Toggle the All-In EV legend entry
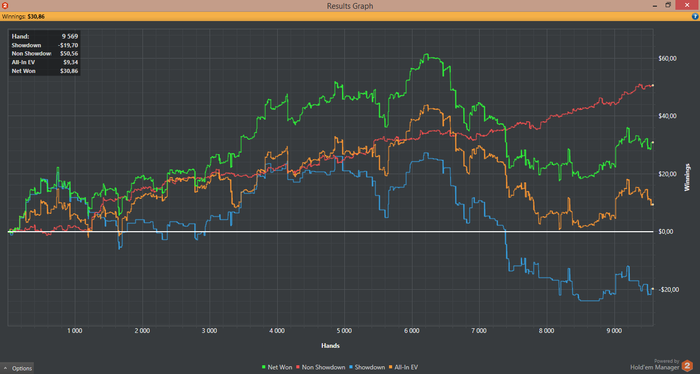The width and height of the screenshot is (700, 374). click(x=403, y=367)
